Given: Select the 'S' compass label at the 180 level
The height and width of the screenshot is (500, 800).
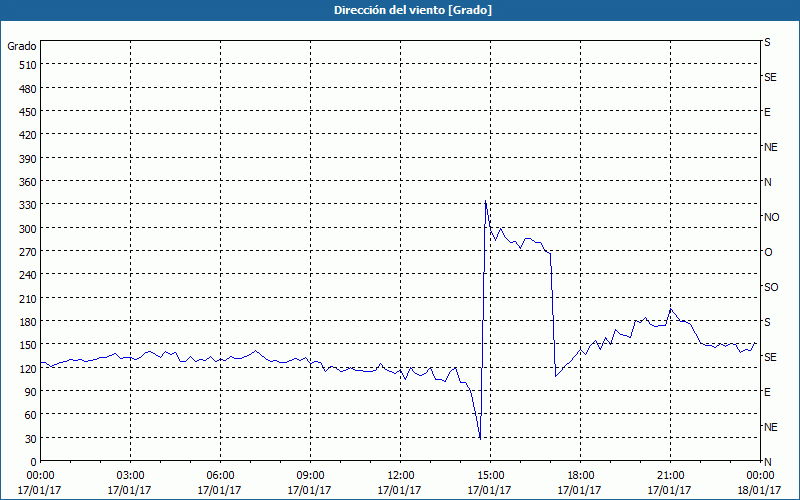Looking at the screenshot, I should point(767,322).
